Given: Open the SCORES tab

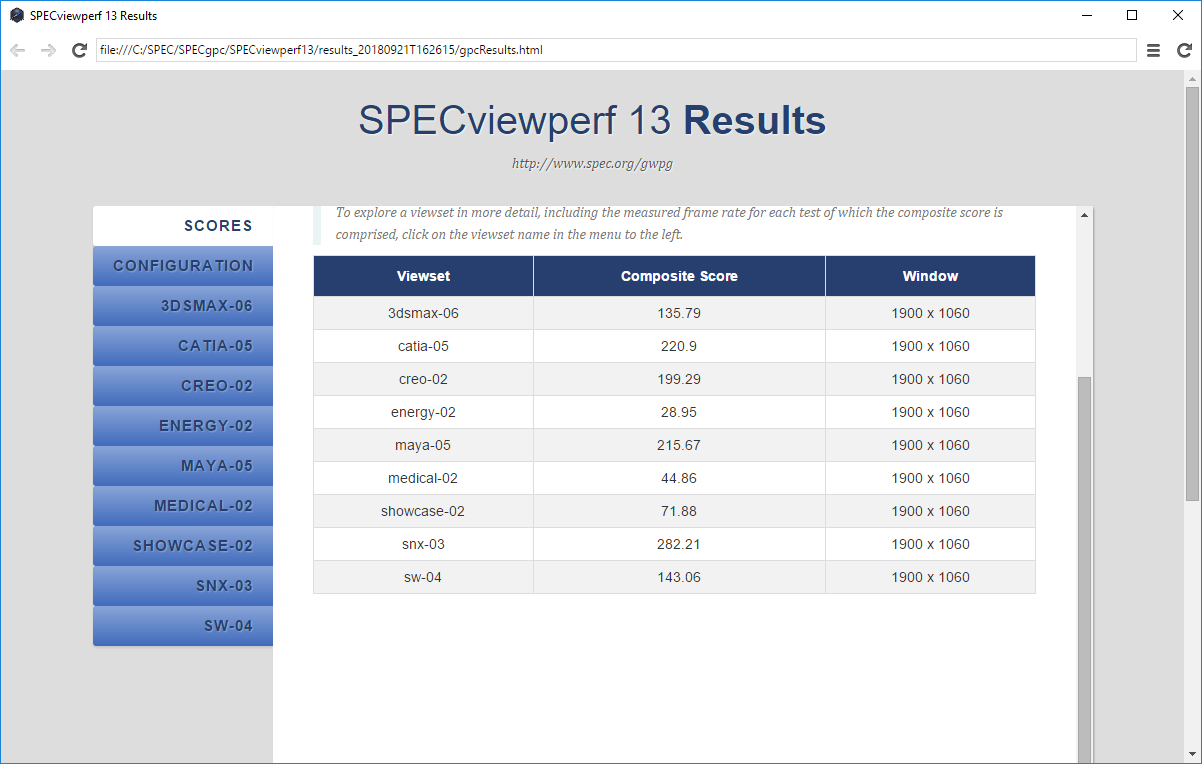Looking at the screenshot, I should click(x=183, y=226).
